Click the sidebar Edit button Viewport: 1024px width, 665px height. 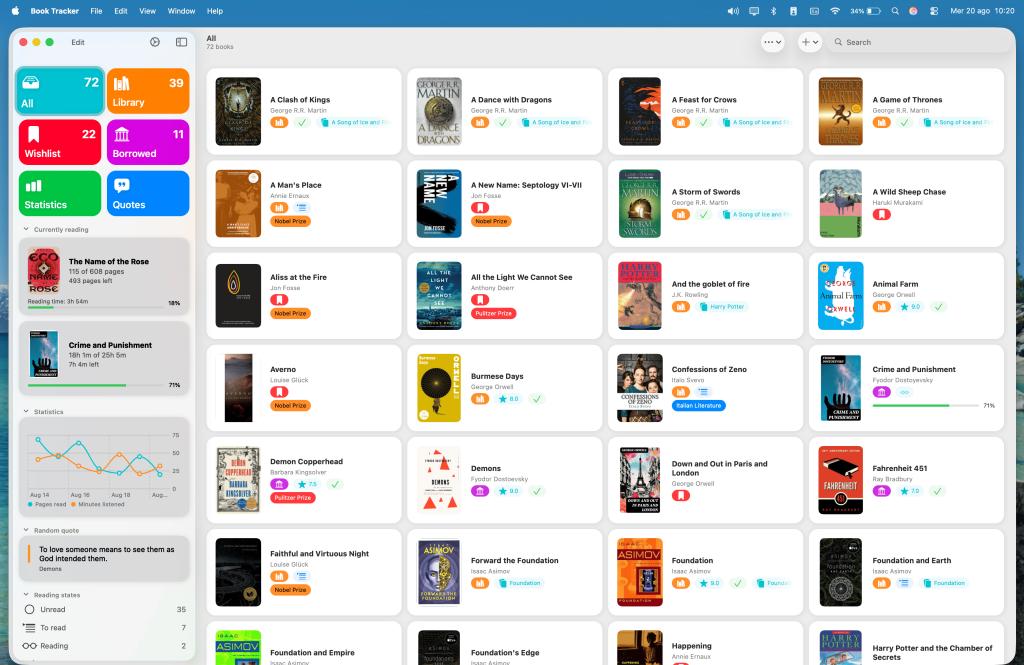coord(78,42)
